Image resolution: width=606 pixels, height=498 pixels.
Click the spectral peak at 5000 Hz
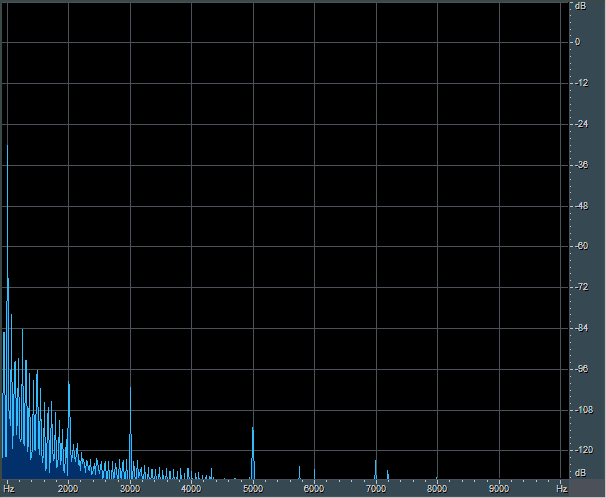[x=253, y=453]
